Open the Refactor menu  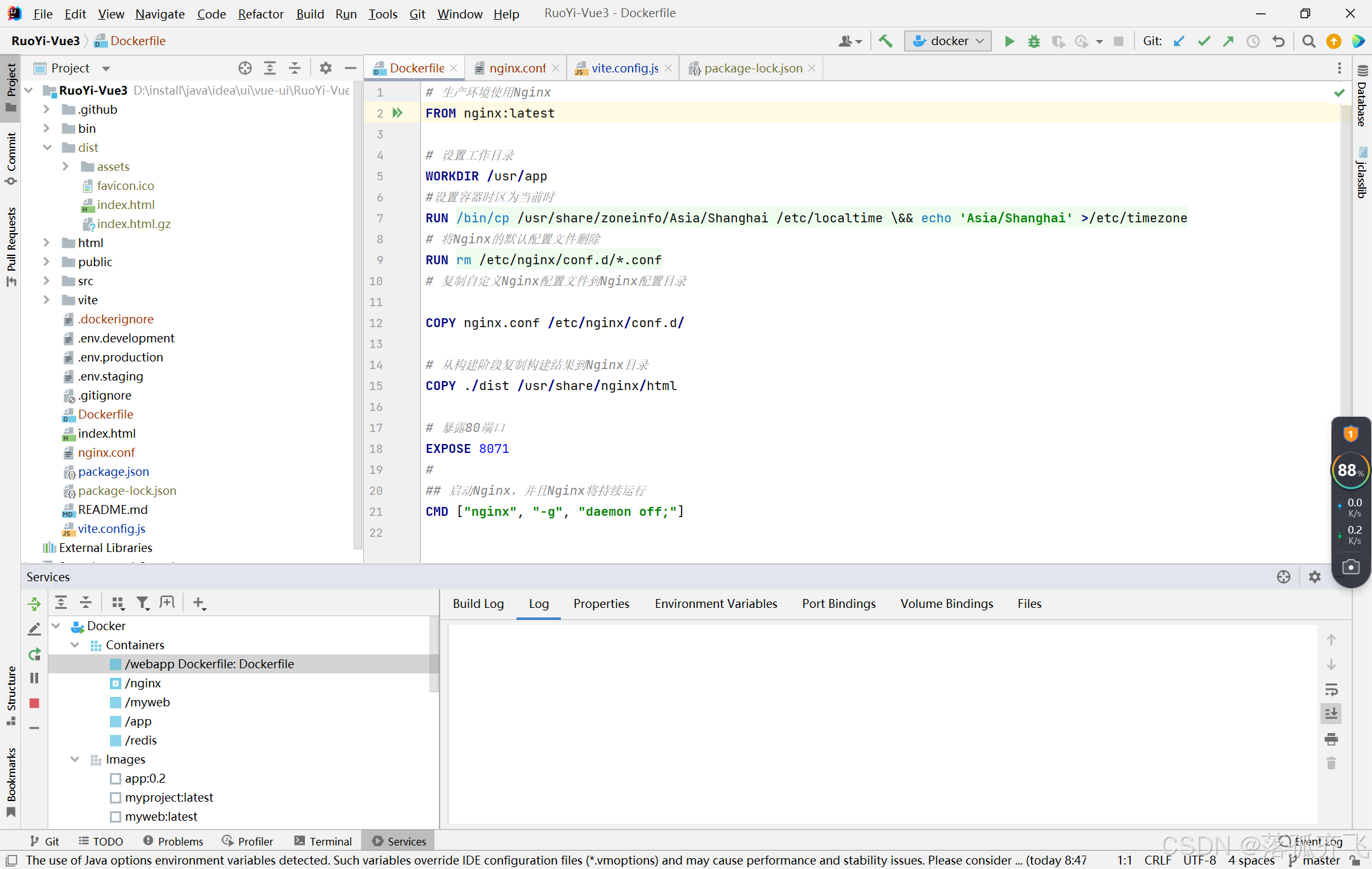(x=260, y=13)
